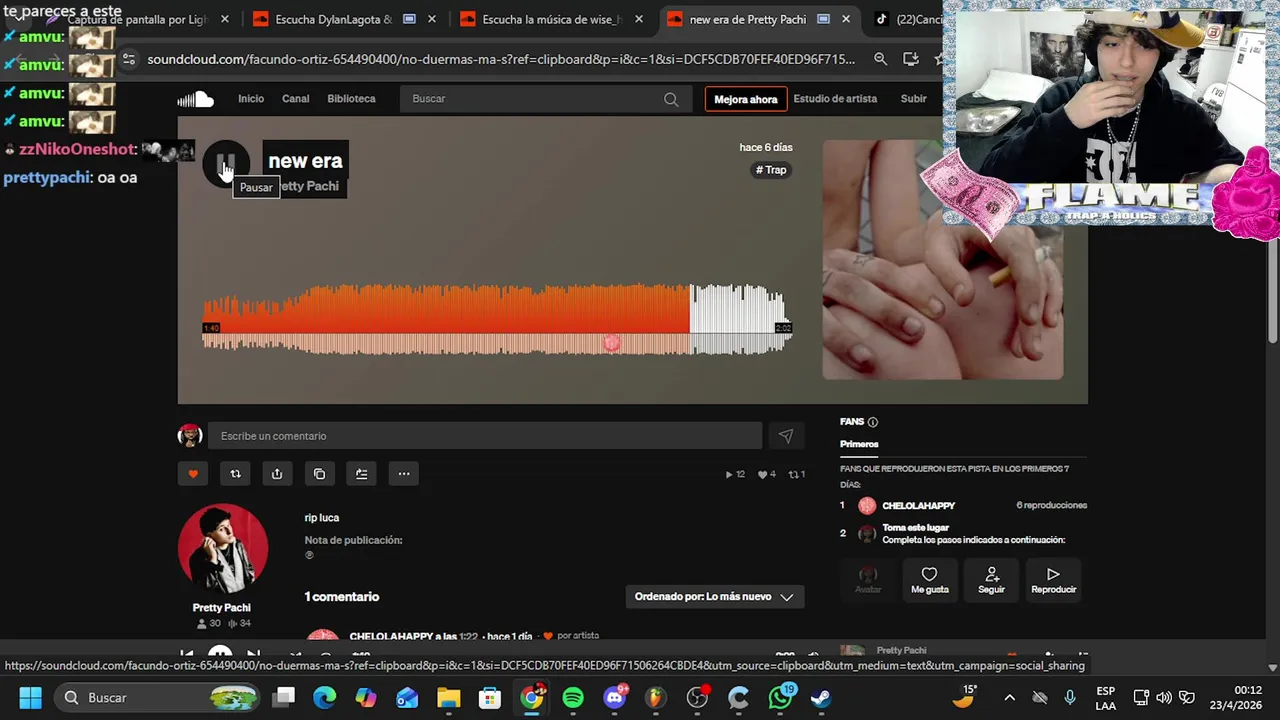Image resolution: width=1280 pixels, height=720 pixels.
Task: Send the comment with the arrow button
Action: click(x=786, y=436)
